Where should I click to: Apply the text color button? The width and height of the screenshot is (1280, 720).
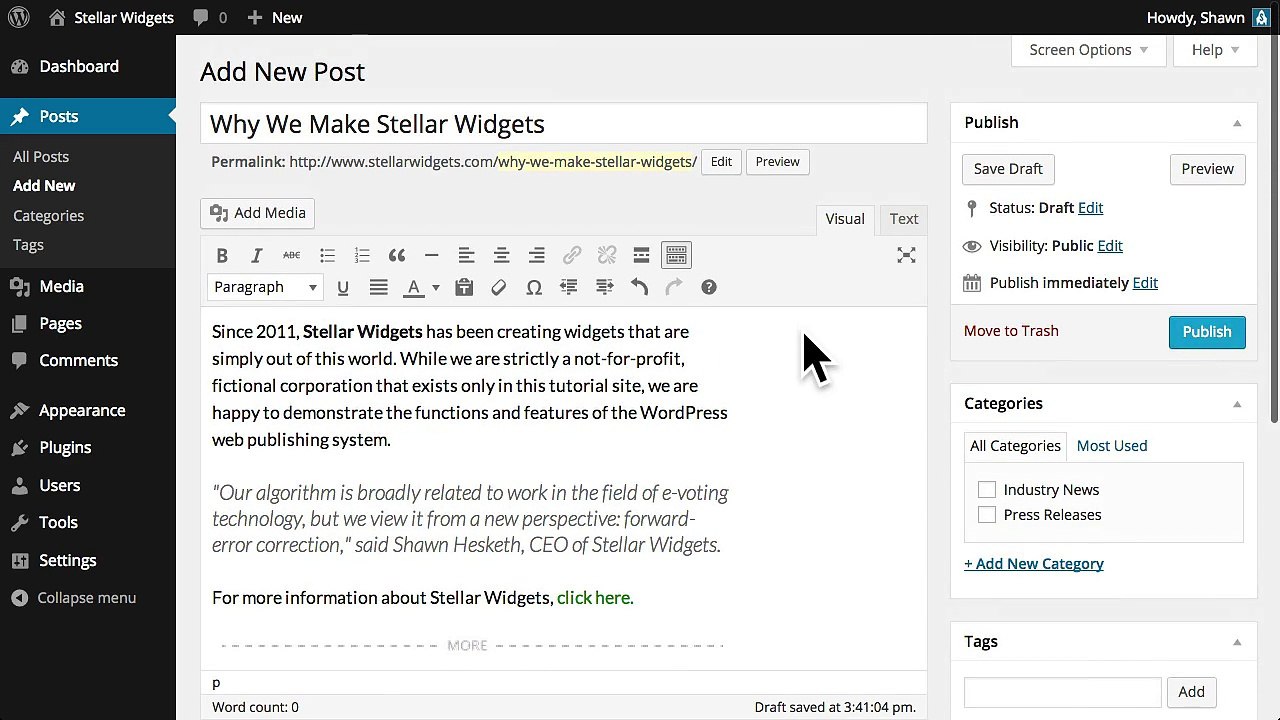pyautogui.click(x=413, y=288)
